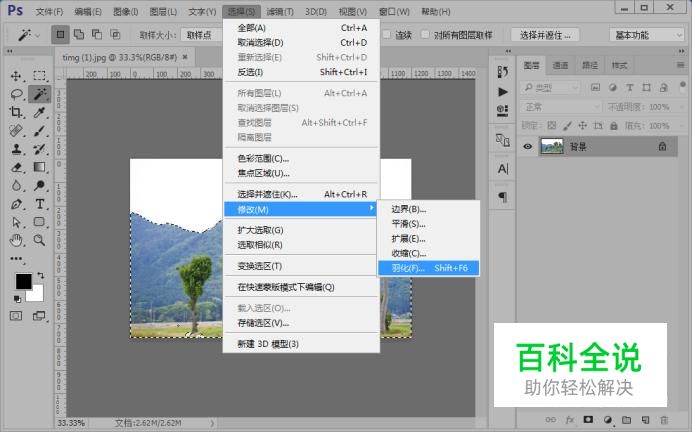Open the Actions panel play icon

click(503, 92)
